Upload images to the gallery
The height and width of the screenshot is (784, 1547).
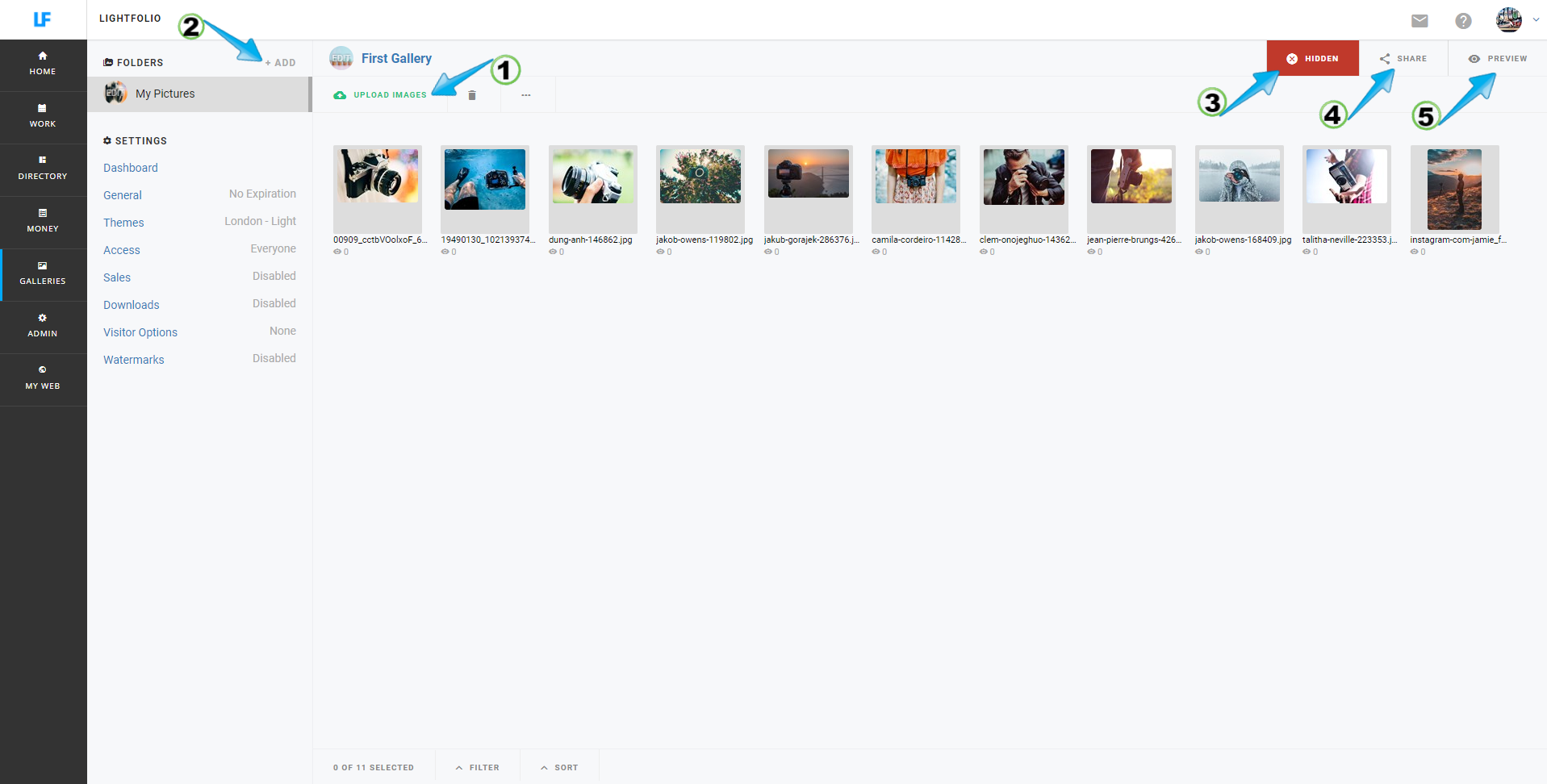coord(380,95)
